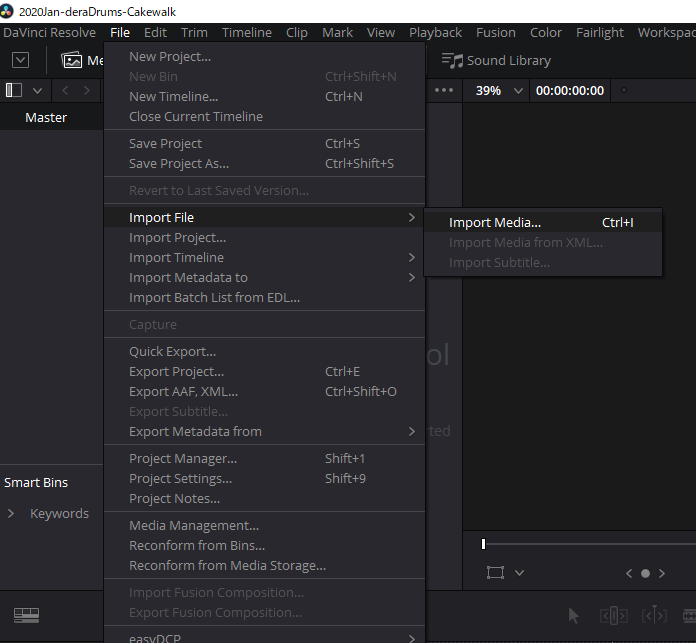The height and width of the screenshot is (643, 696).
Task: Open the Trim menu
Action: (x=194, y=32)
